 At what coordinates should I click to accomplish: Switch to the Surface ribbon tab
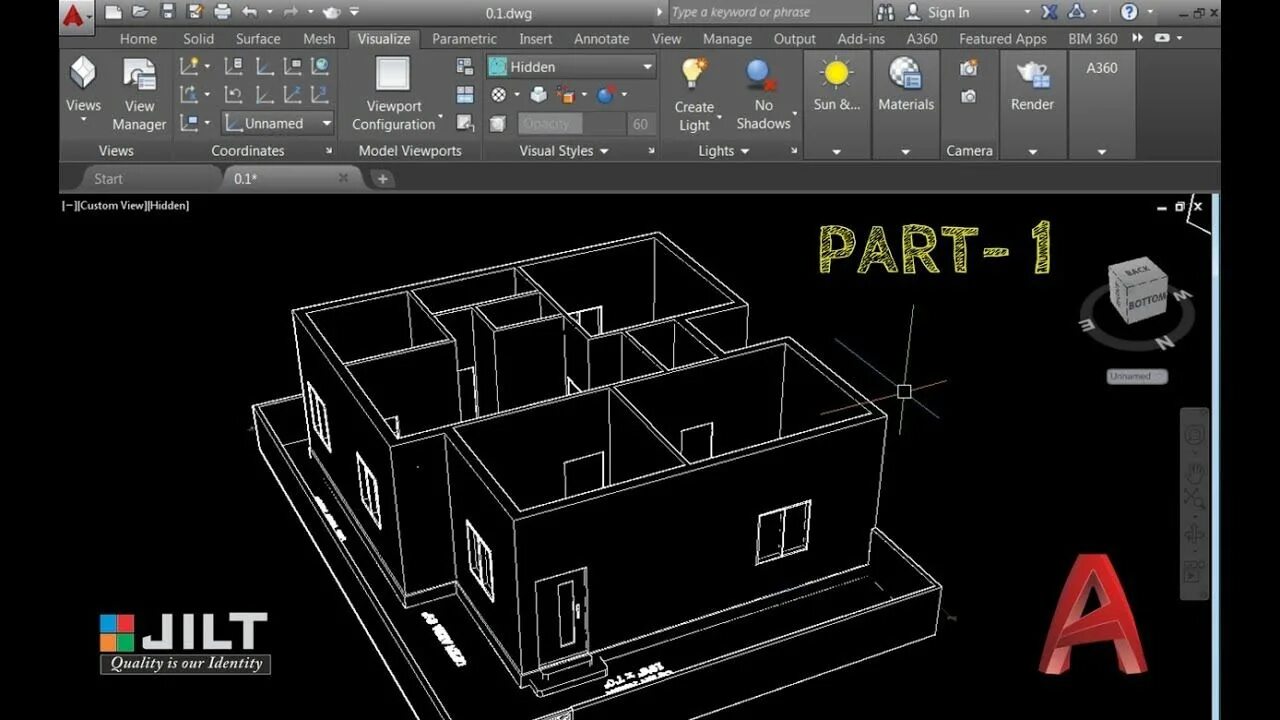pyautogui.click(x=258, y=39)
